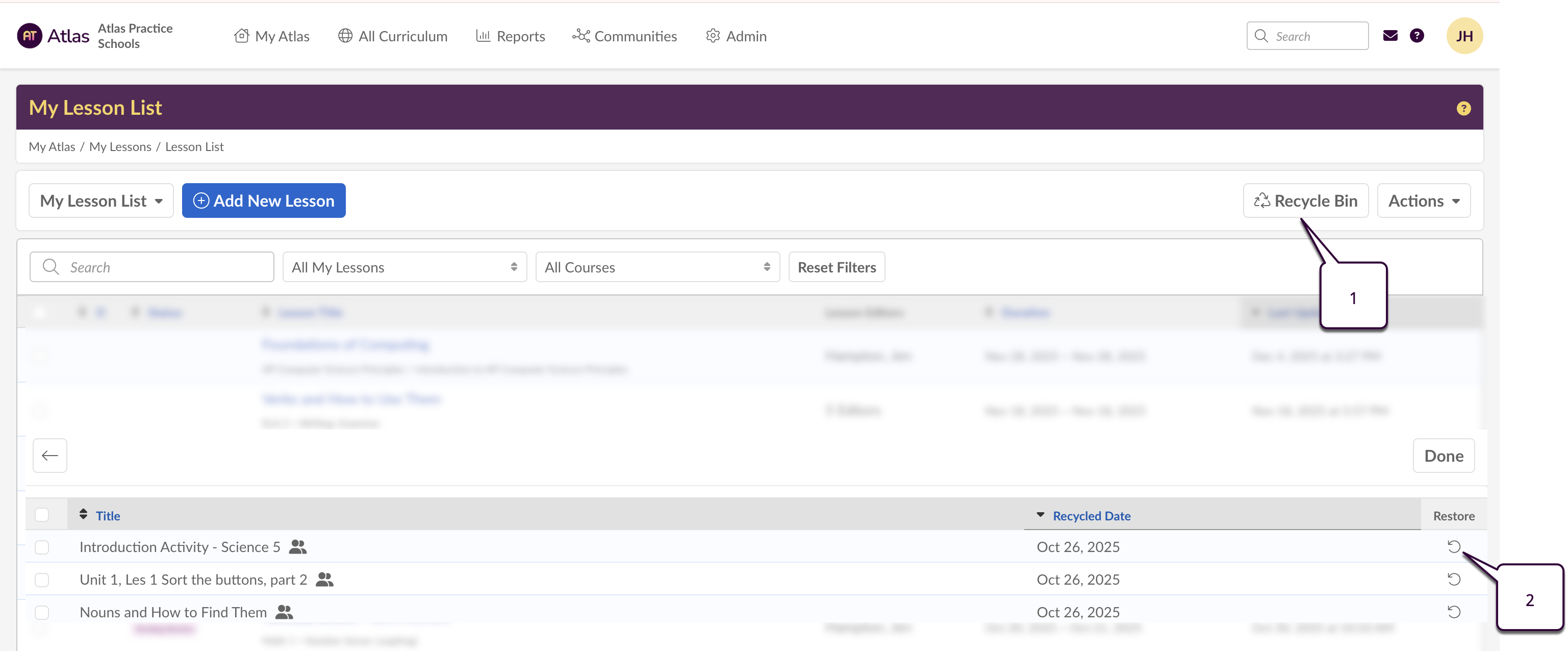Image resolution: width=1568 pixels, height=651 pixels.
Task: Restore the Unit 1 Sort the buttons lesson
Action: tap(1454, 579)
